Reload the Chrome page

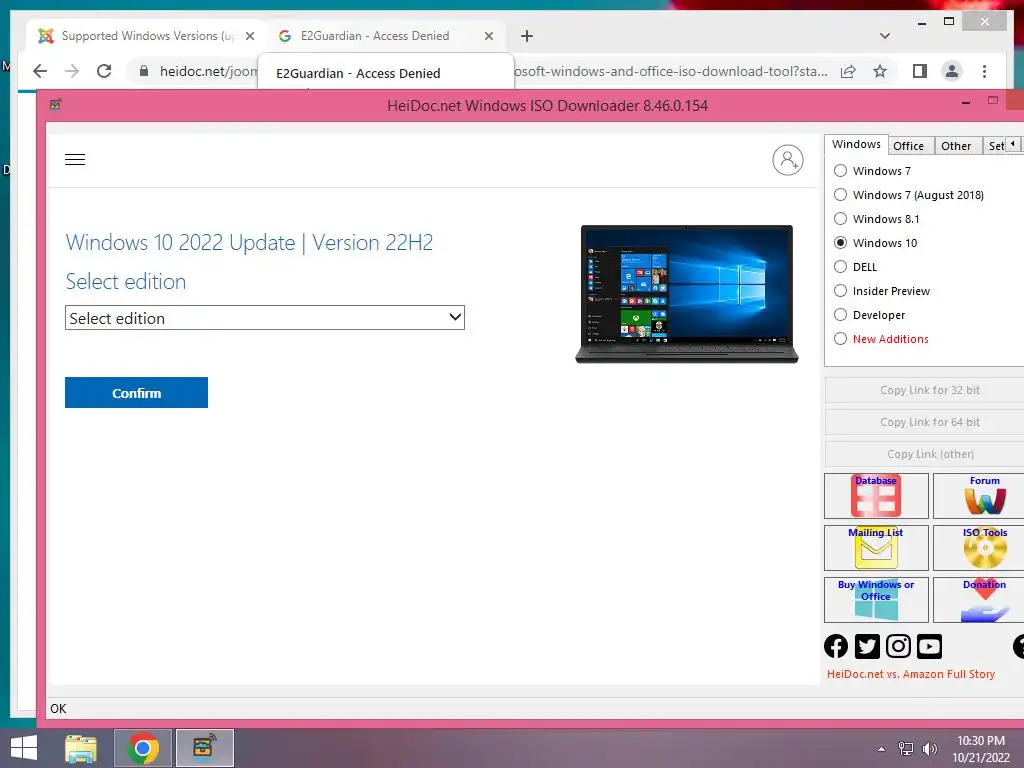tap(104, 71)
